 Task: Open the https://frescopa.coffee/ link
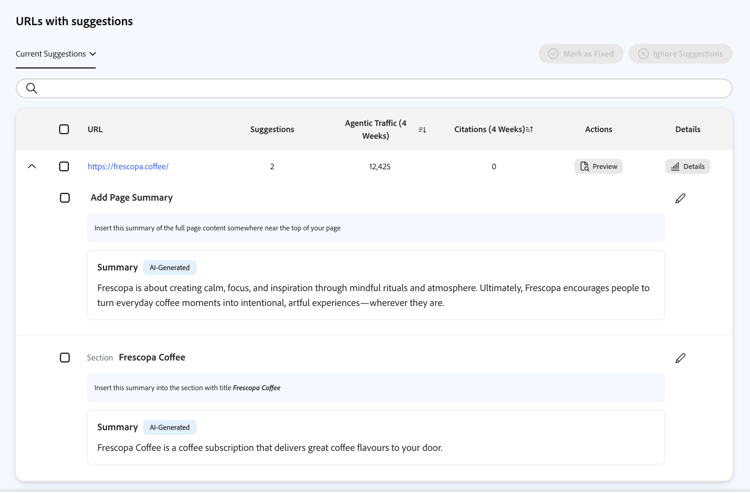click(x=128, y=166)
